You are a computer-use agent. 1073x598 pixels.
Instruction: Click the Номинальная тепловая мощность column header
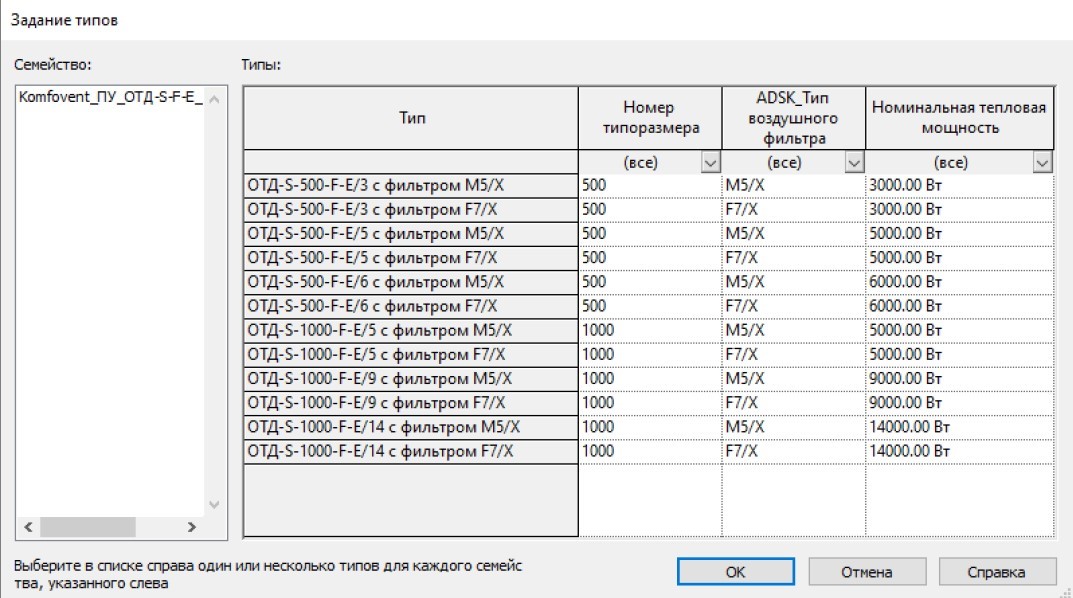959,118
